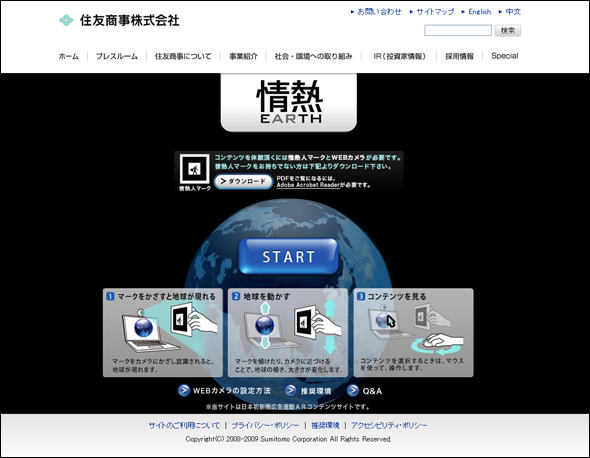The width and height of the screenshot is (590, 458).
Task: Click the blue START button
Action: [288, 256]
